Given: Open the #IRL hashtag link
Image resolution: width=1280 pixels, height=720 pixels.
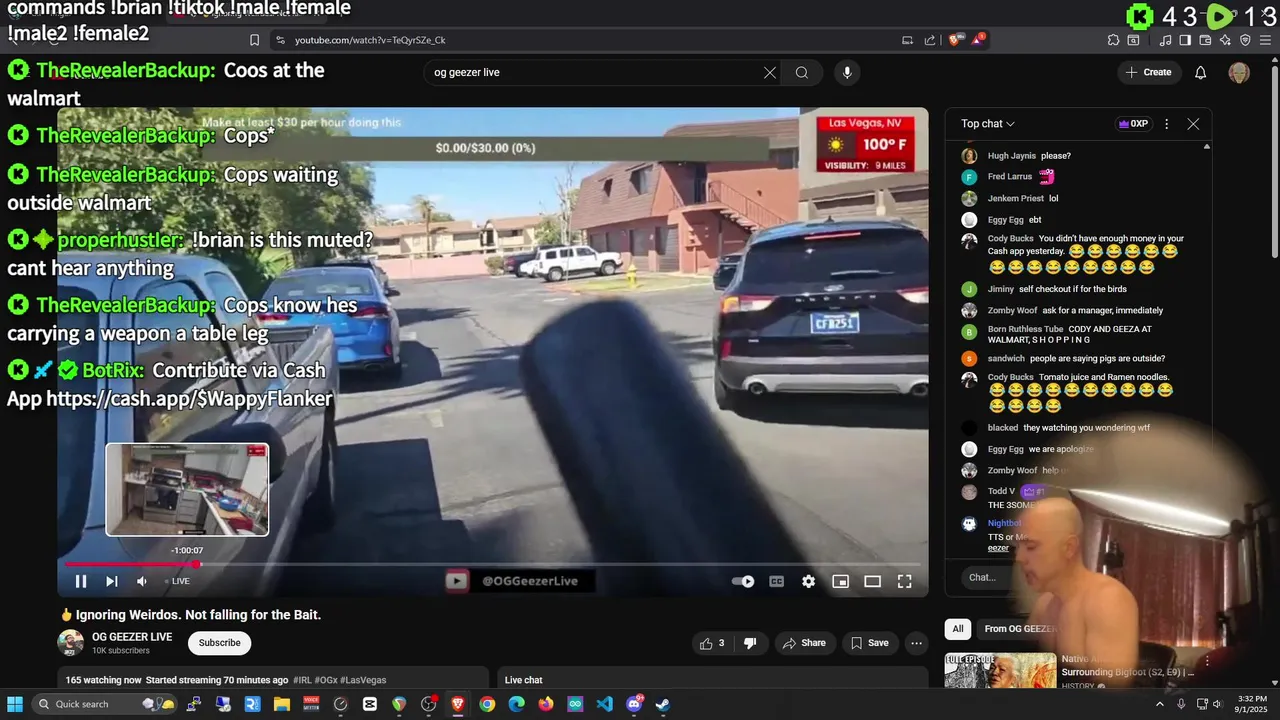Looking at the screenshot, I should [304, 680].
